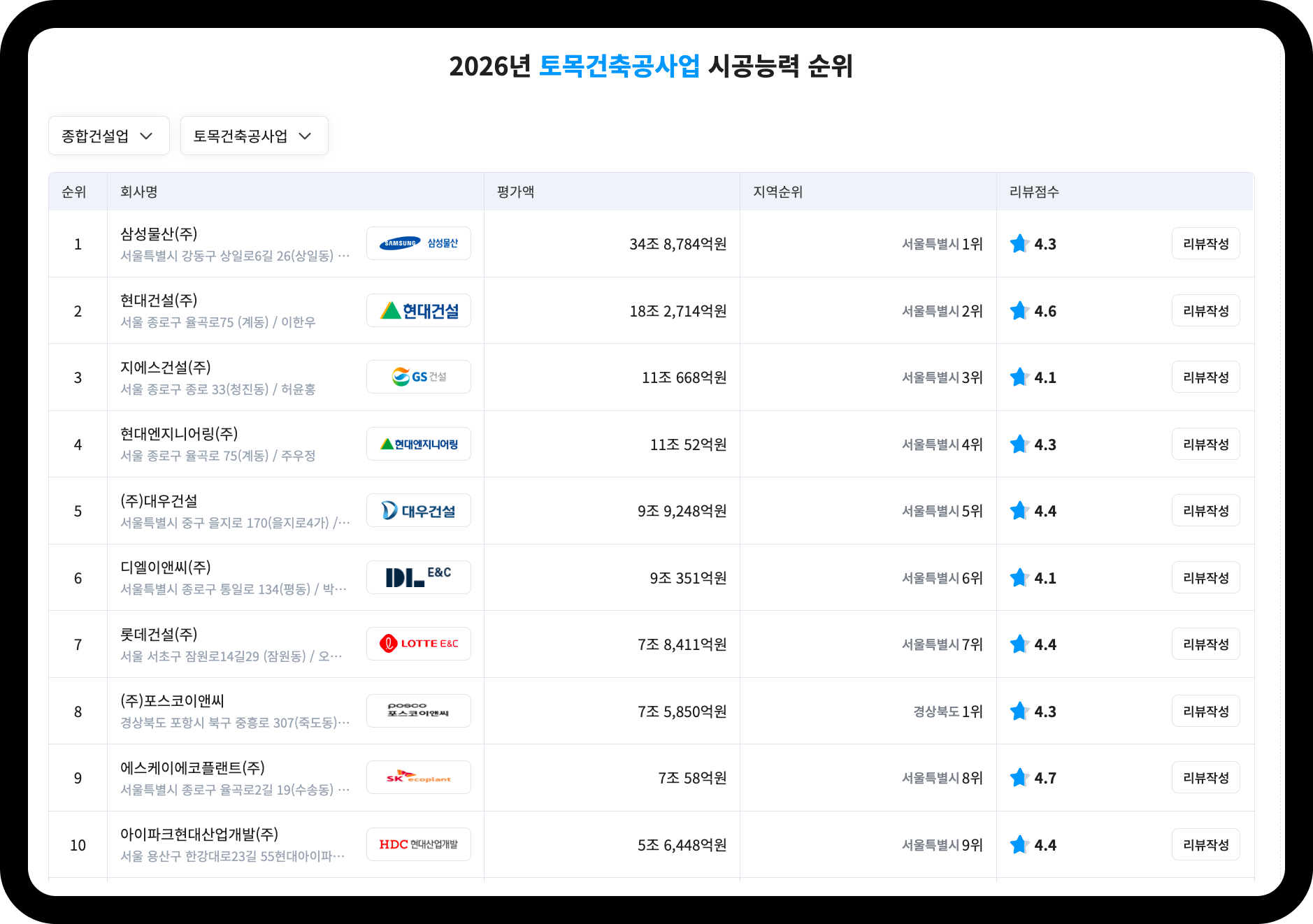This screenshot has height=924, width=1313.
Task: Open the 에스케이에코플랜트(주) company name
Action: [192, 767]
